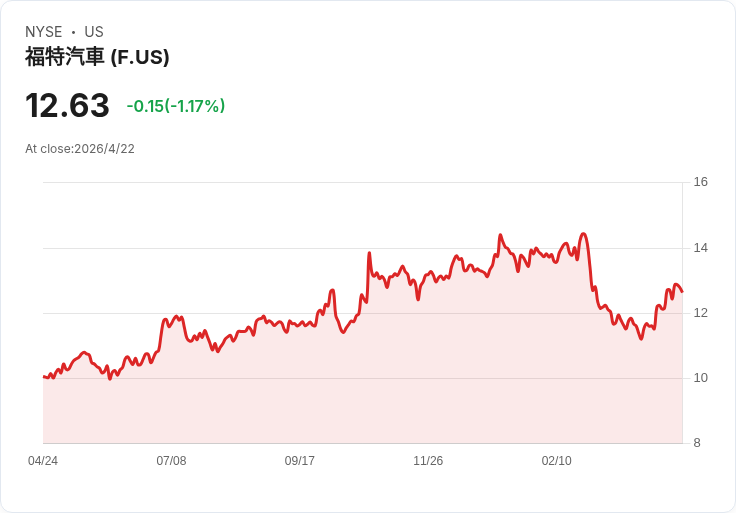Click the 14 y-axis price label

(x=700, y=247)
